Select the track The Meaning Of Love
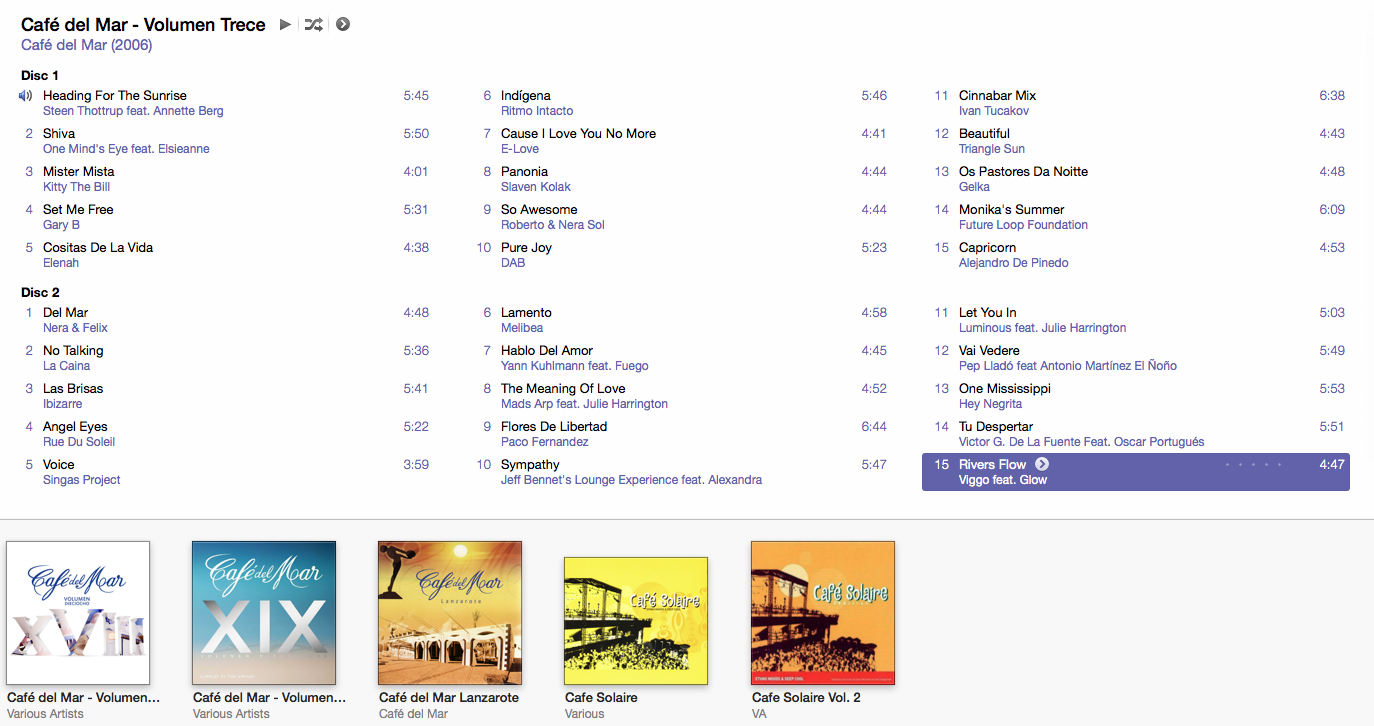Image resolution: width=1374 pixels, height=726 pixels. click(563, 388)
